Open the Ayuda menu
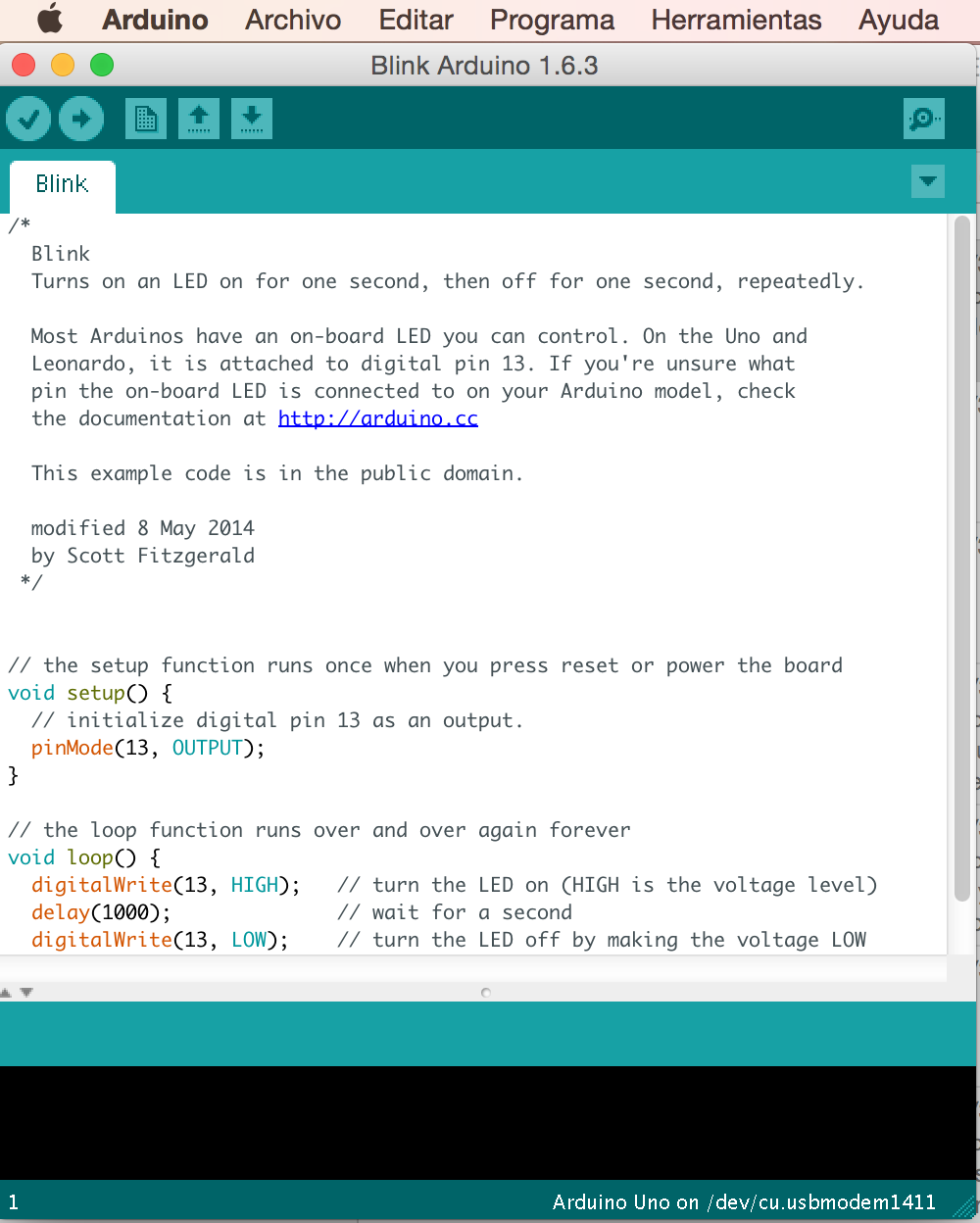This screenshot has height=1223, width=980. (899, 21)
